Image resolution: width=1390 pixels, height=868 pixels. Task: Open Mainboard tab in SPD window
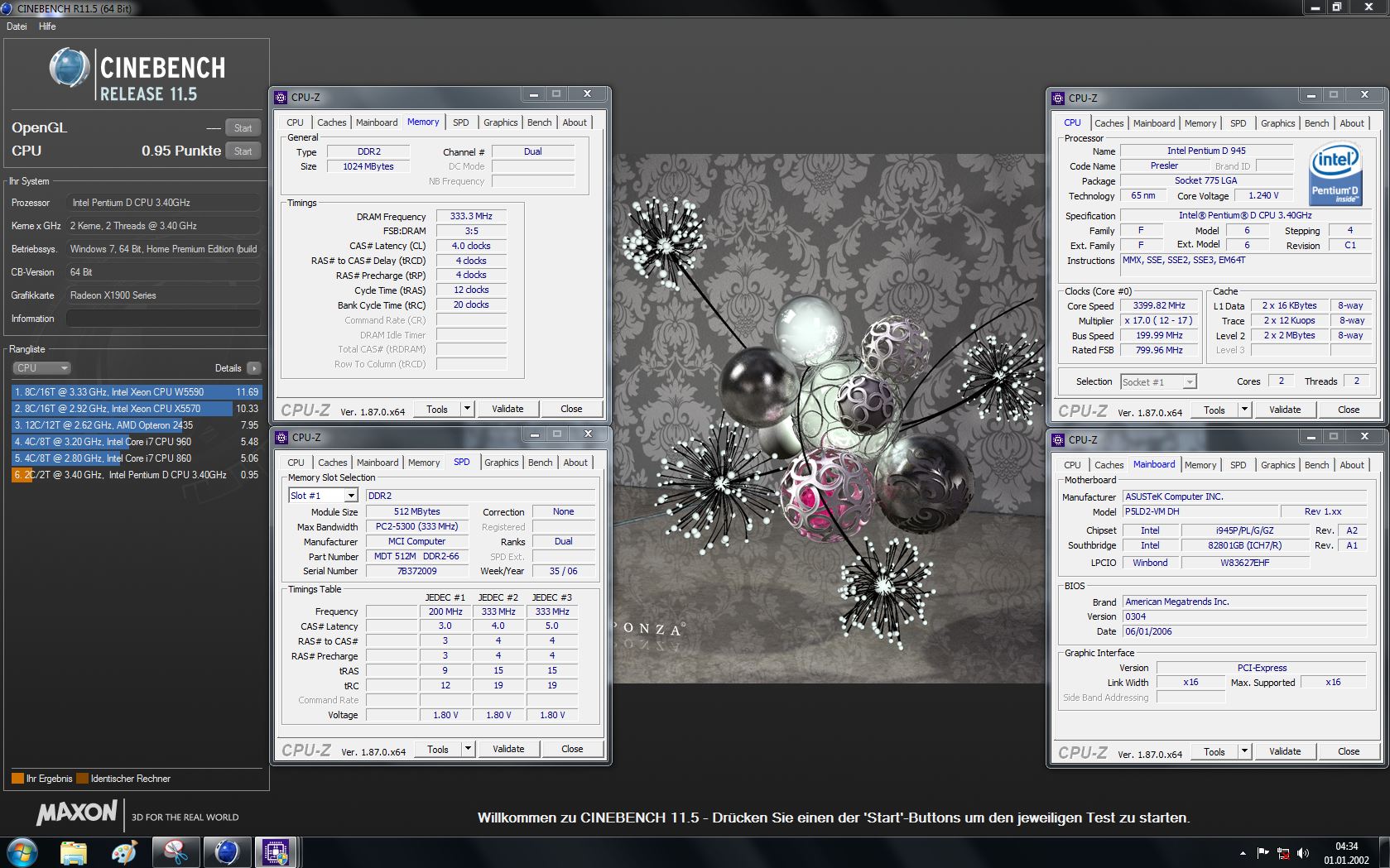[x=378, y=463]
